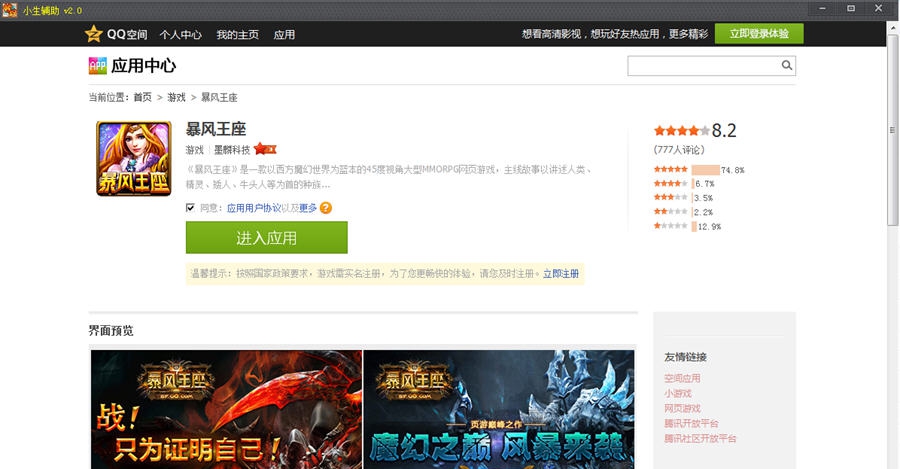Open the 空间应用 friendly link
This screenshot has height=469, width=900.
coord(682,378)
